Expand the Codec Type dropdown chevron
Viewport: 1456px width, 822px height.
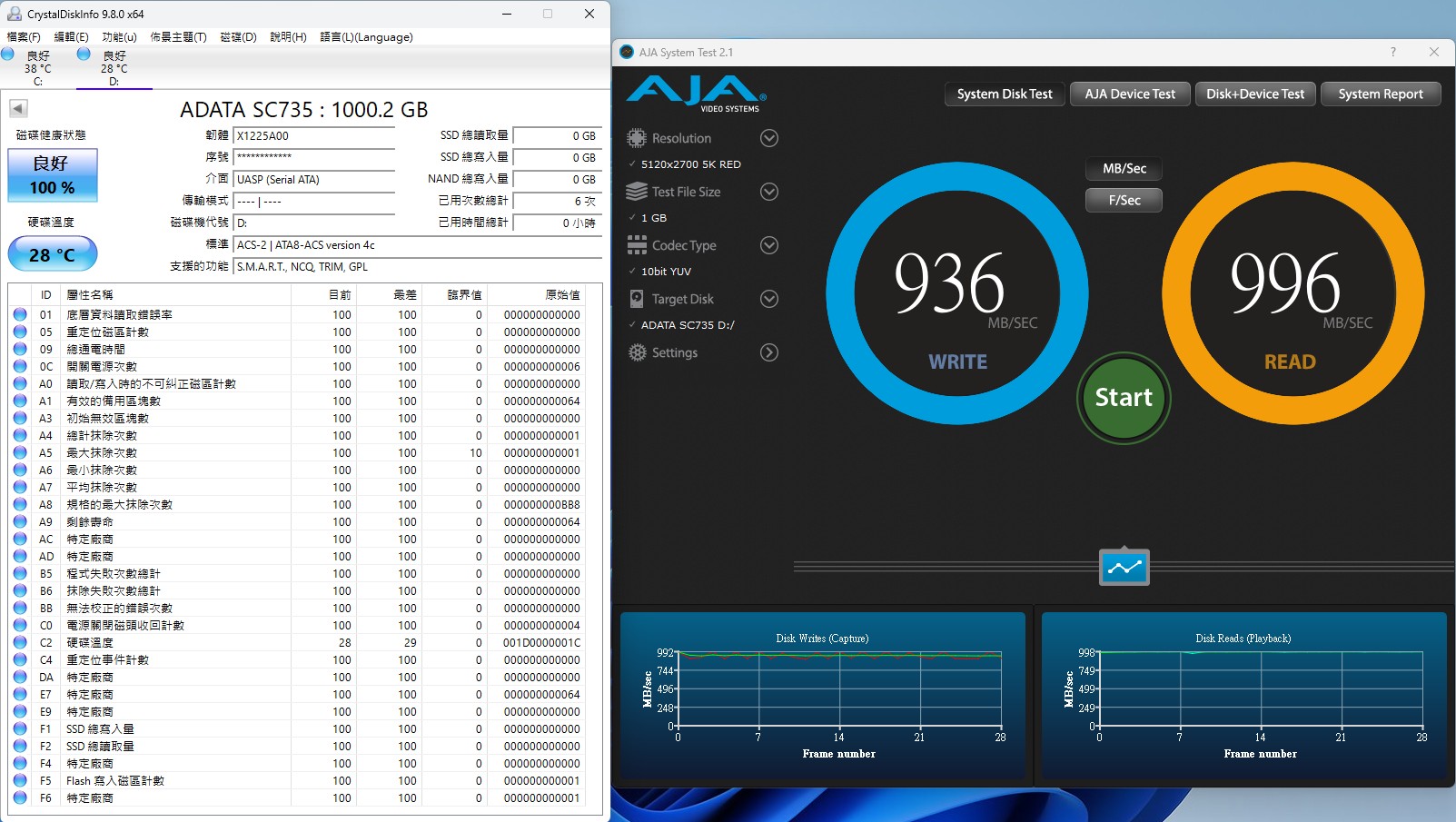coord(769,245)
